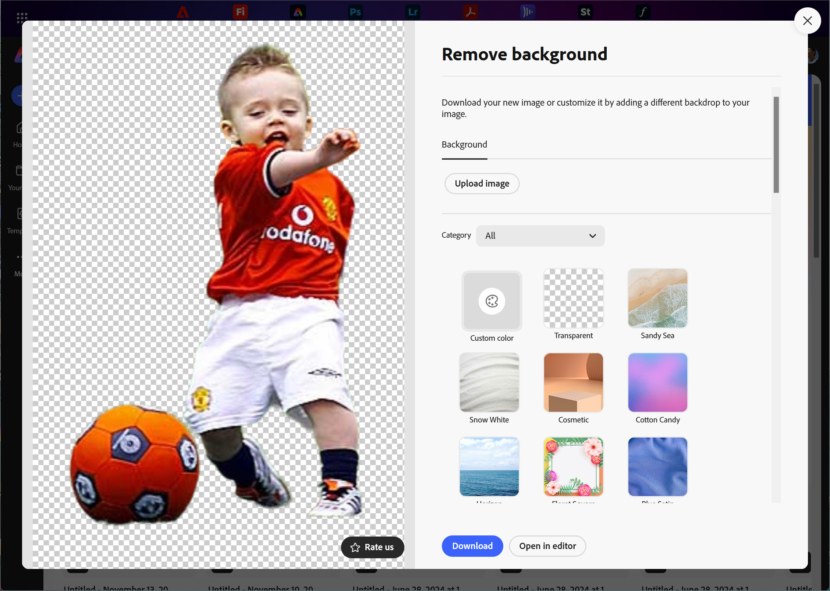830x591 pixels.
Task: Open the Lightroom icon in top bar
Action: (x=413, y=12)
